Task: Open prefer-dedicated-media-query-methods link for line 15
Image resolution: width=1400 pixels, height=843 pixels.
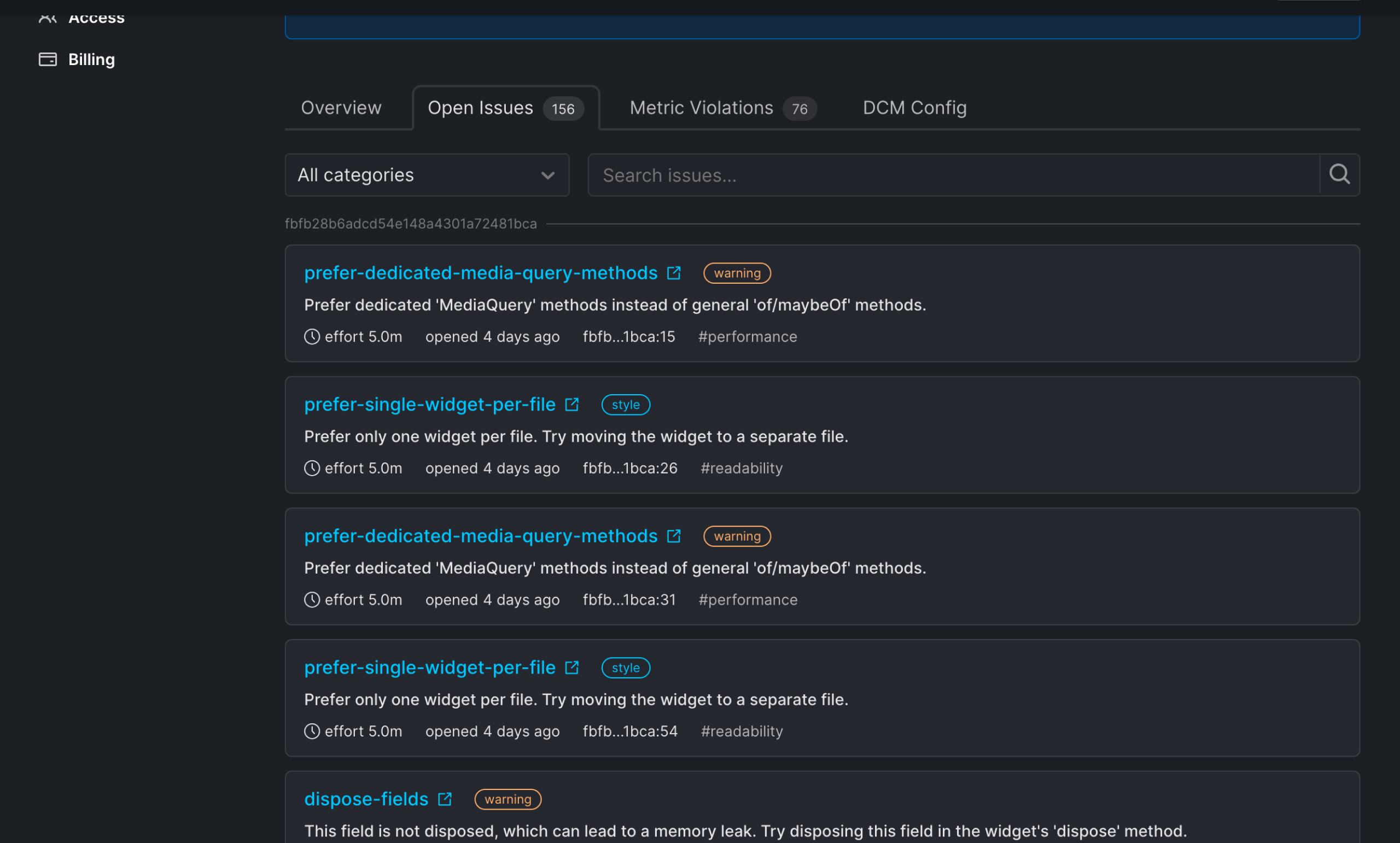Action: 481,273
